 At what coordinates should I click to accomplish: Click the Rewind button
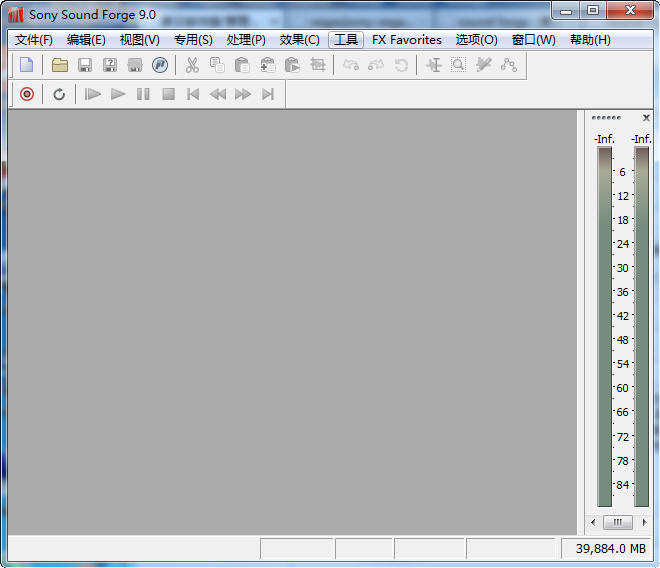217,94
